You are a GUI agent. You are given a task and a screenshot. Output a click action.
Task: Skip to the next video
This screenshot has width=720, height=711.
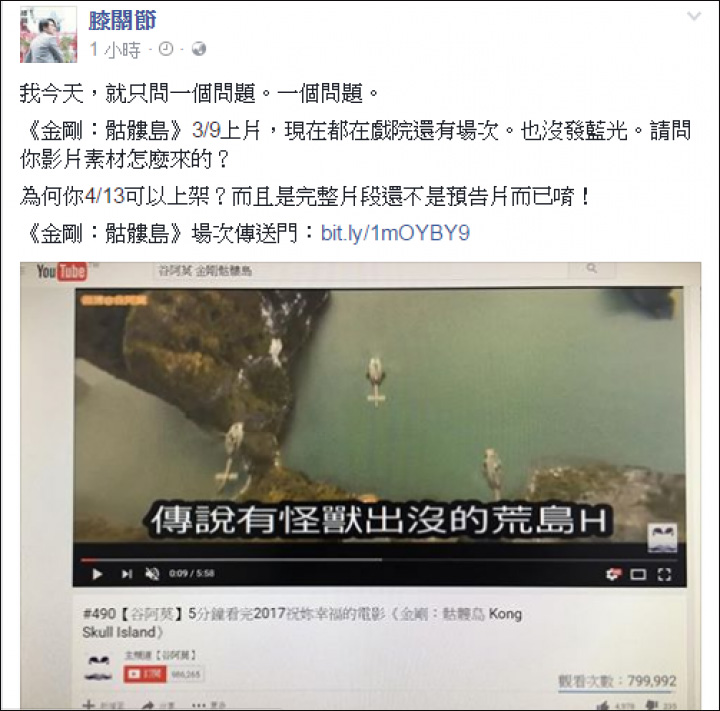pyautogui.click(x=127, y=574)
